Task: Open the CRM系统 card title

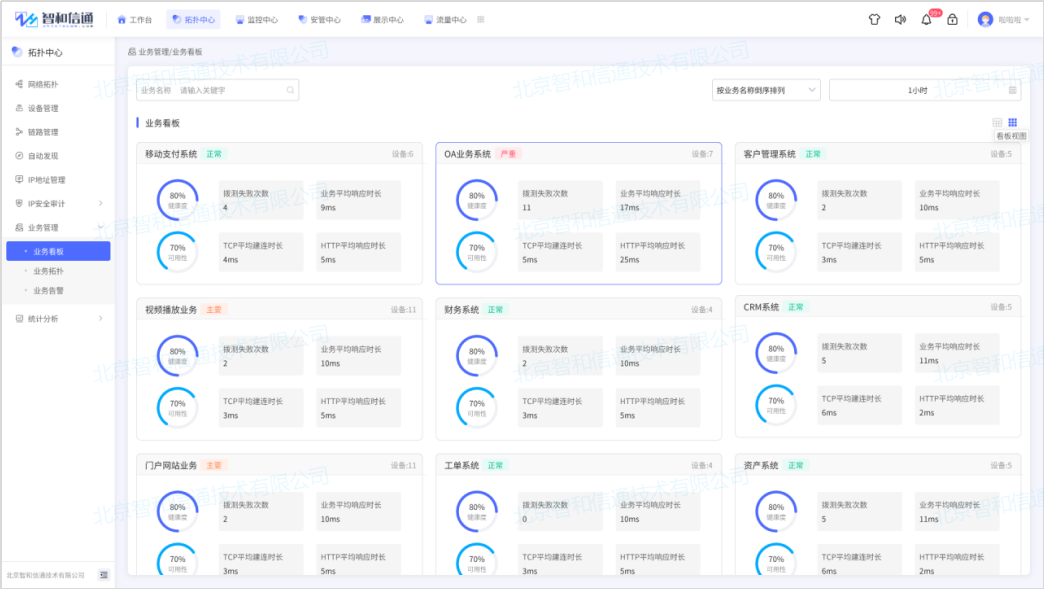Action: point(761,307)
